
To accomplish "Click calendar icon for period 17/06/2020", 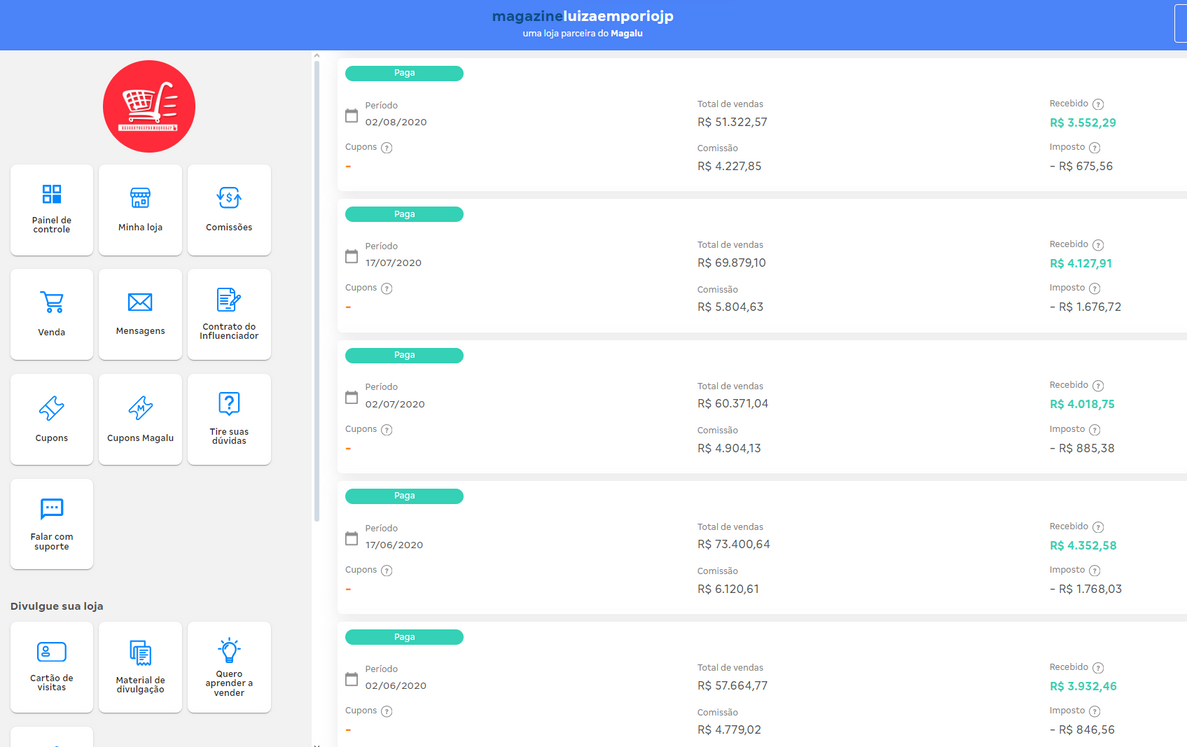I will [x=351, y=539].
